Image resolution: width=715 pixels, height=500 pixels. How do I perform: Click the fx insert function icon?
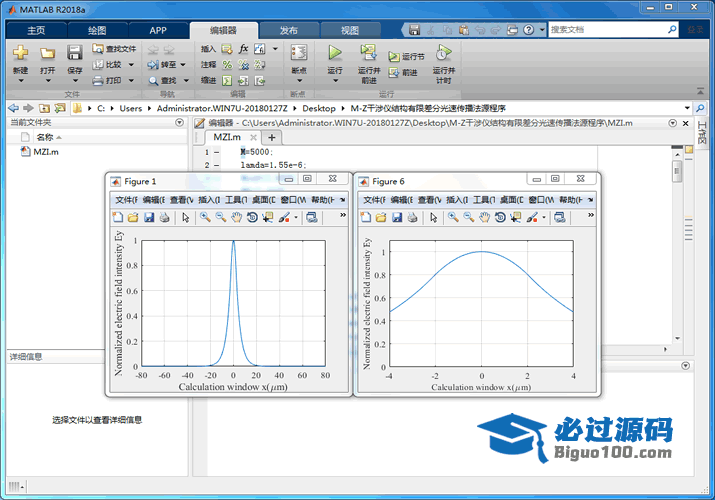(x=244, y=49)
